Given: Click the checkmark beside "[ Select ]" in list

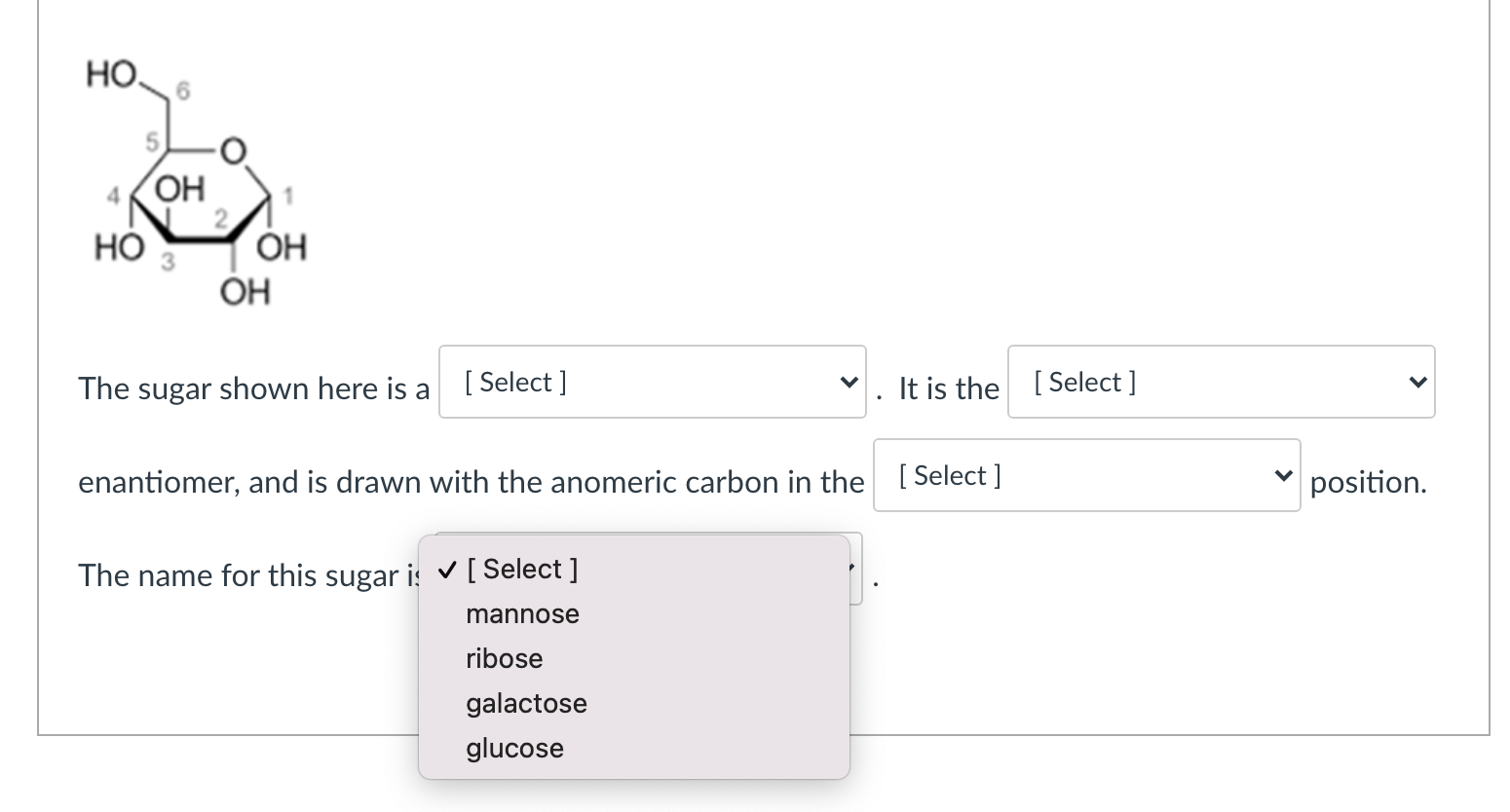Looking at the screenshot, I should 445,570.
